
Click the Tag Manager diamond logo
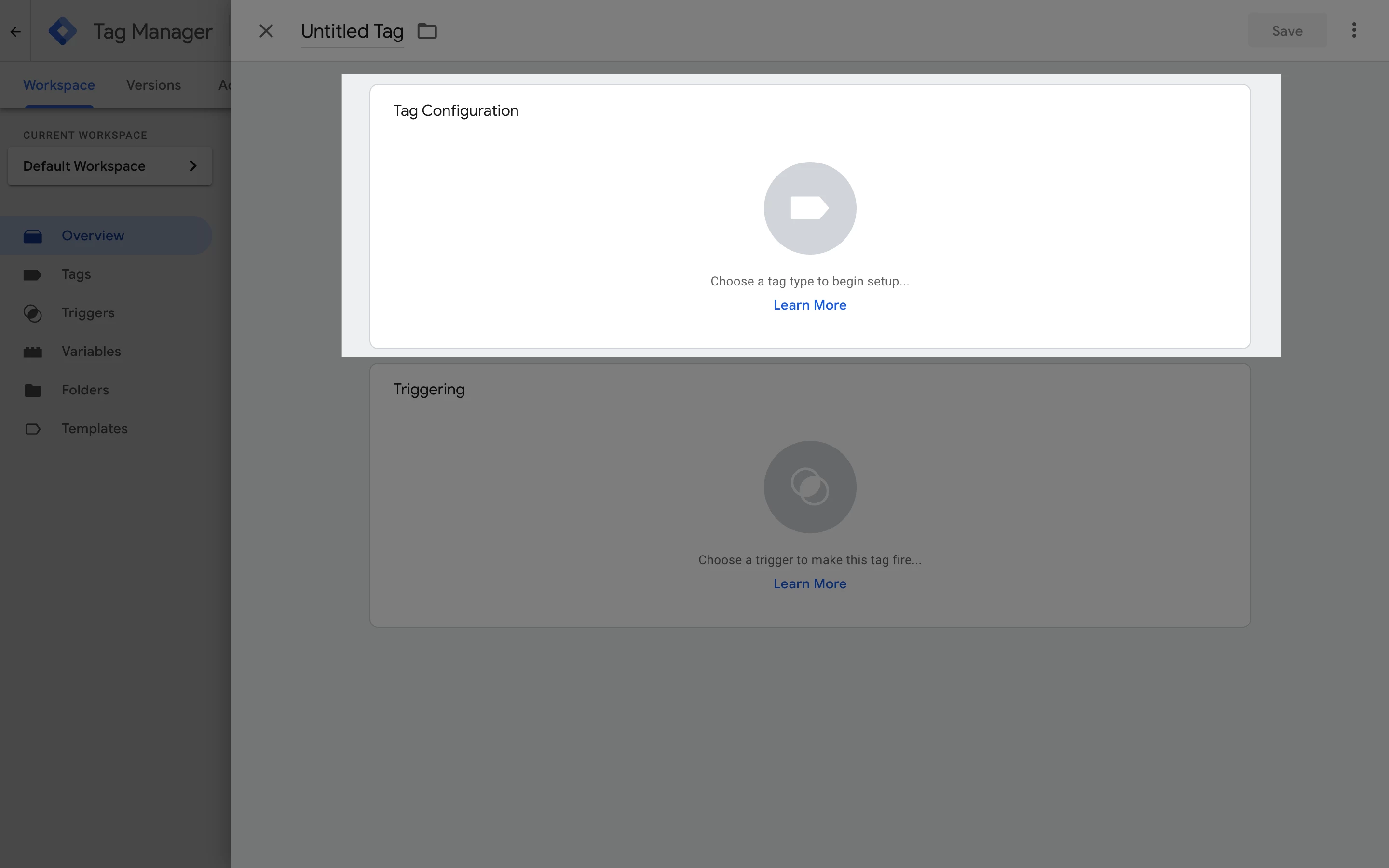63,31
